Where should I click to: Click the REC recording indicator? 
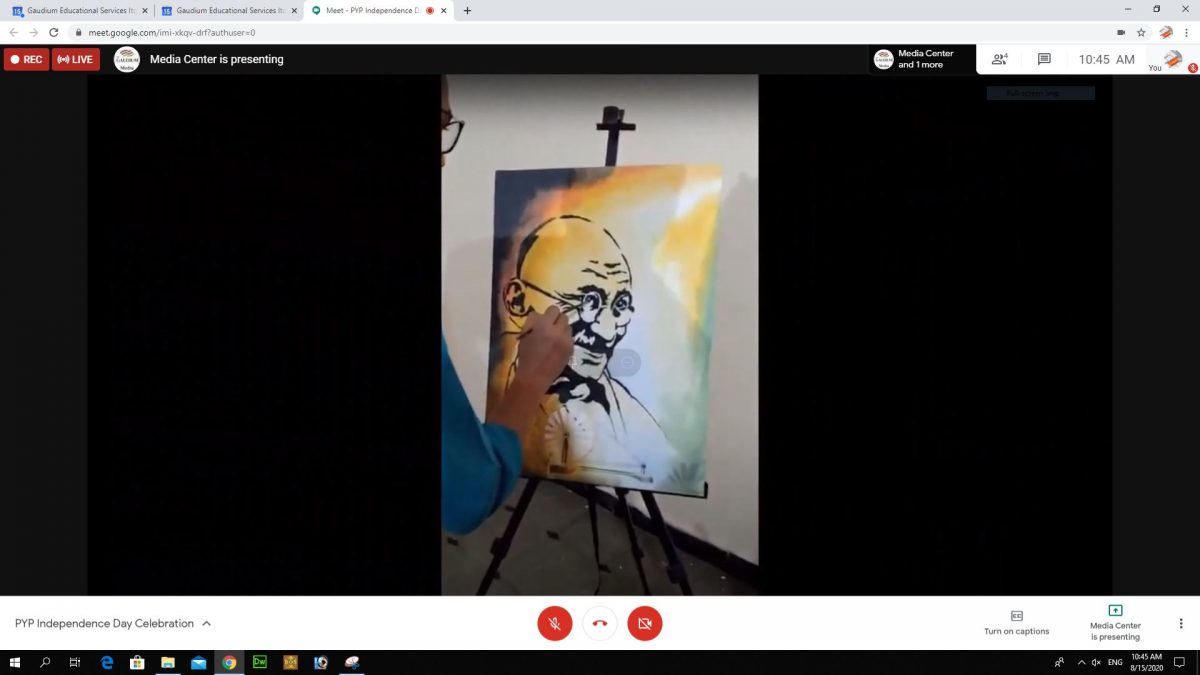(26, 59)
